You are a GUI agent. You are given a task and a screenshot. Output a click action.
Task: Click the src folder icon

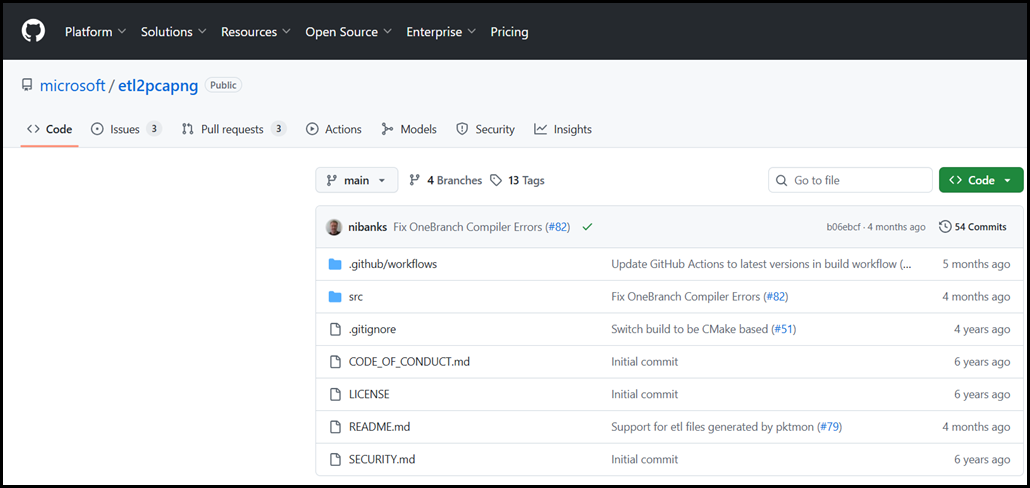[335, 297]
